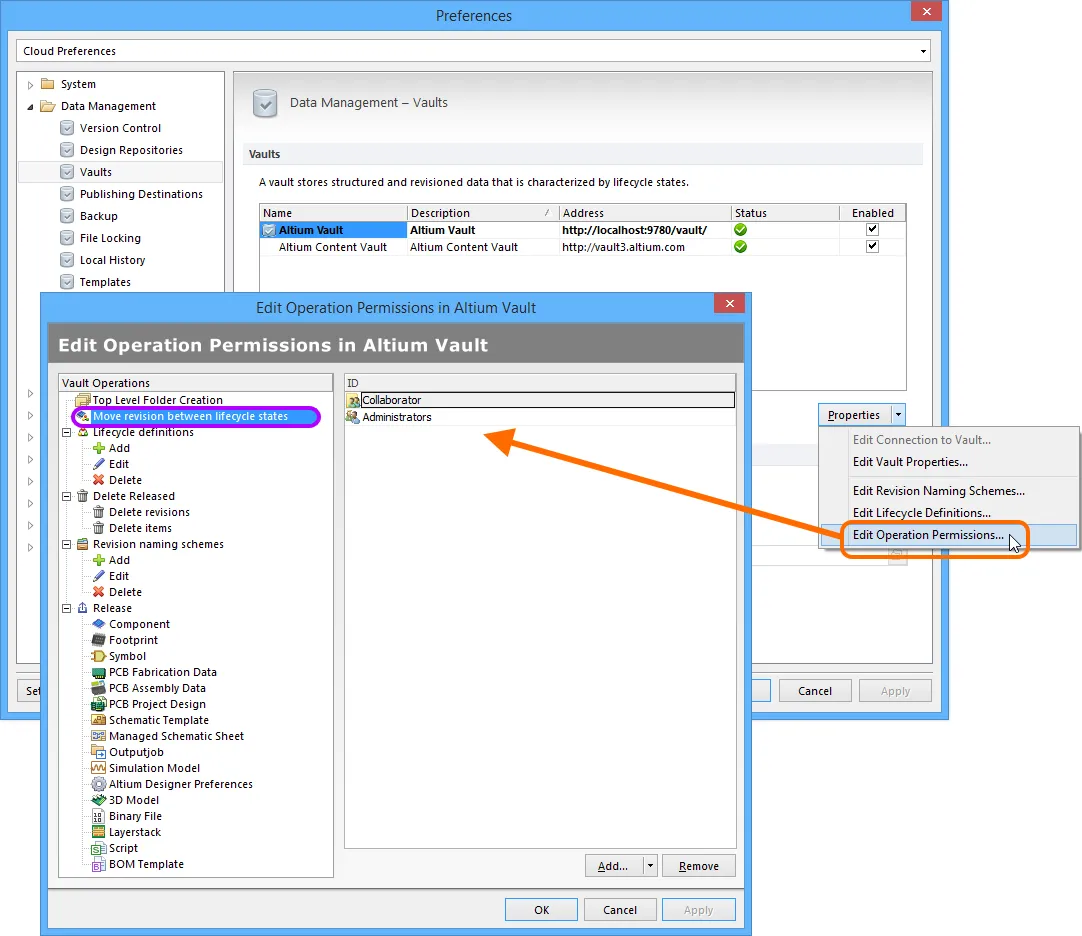Click the Outputjob icon

[x=99, y=752]
